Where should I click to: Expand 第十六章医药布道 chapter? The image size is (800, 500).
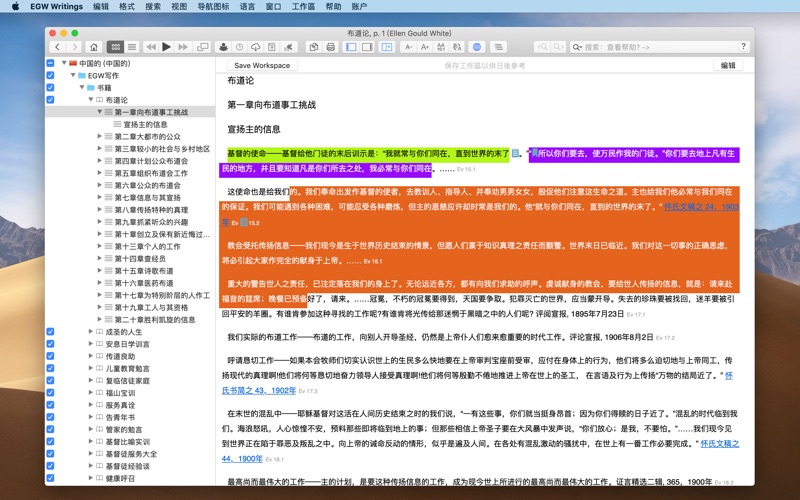[100, 283]
